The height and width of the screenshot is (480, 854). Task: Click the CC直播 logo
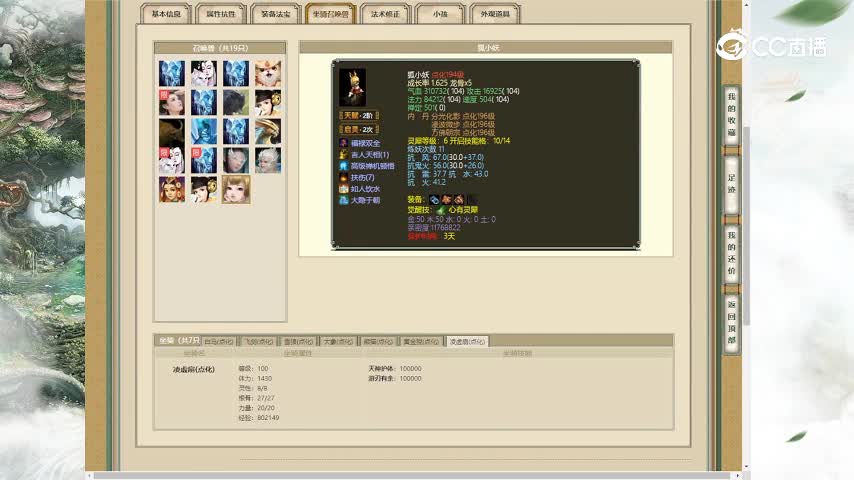(771, 46)
